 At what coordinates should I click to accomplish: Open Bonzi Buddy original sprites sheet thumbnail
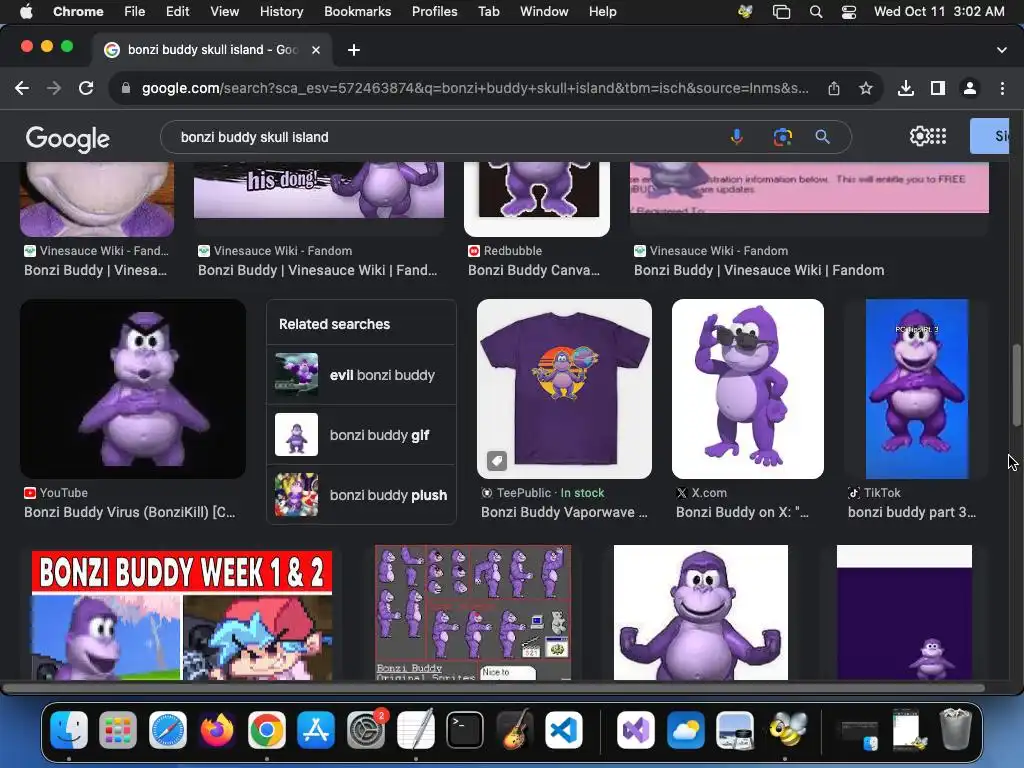(473, 613)
